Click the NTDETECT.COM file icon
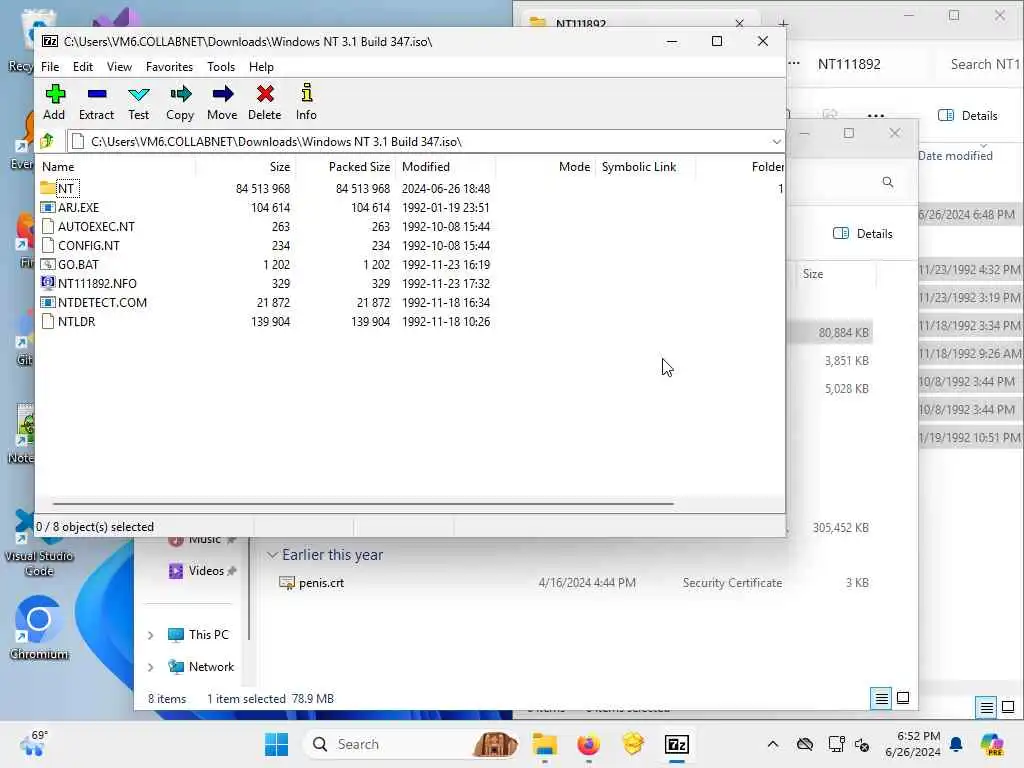 click(48, 302)
